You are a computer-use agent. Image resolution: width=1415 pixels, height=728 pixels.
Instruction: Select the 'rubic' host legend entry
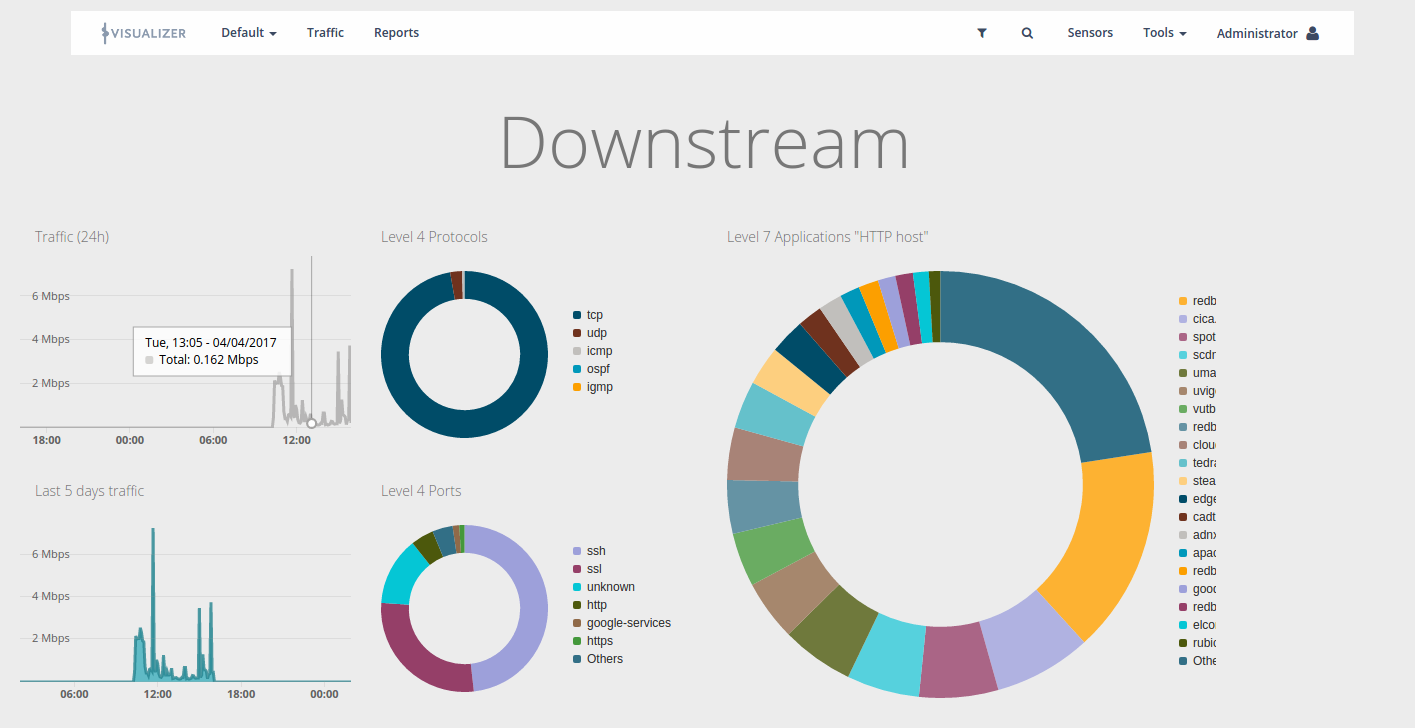tap(1197, 643)
